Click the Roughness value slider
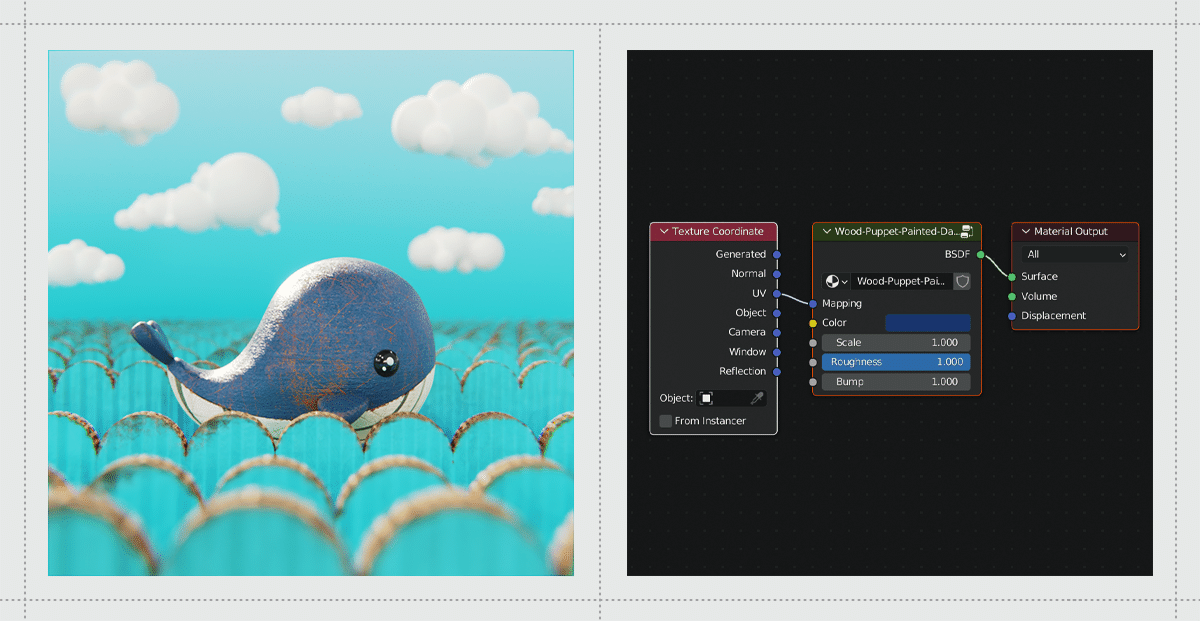 coord(896,362)
